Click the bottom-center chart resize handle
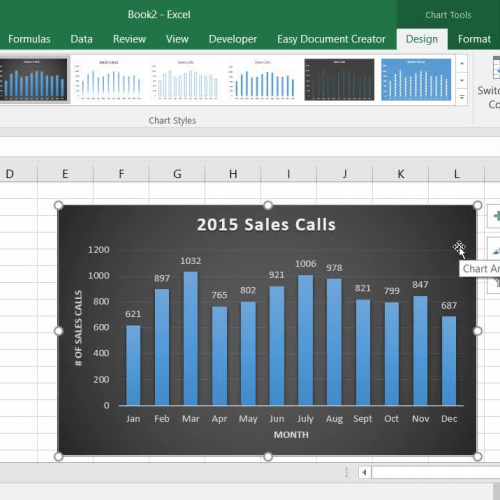Viewport: 500px width, 500px height. click(x=268, y=456)
